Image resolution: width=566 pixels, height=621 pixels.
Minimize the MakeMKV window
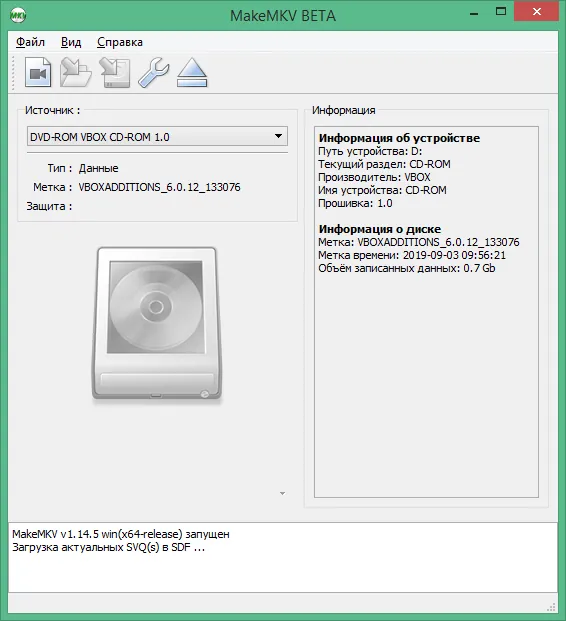474,13
